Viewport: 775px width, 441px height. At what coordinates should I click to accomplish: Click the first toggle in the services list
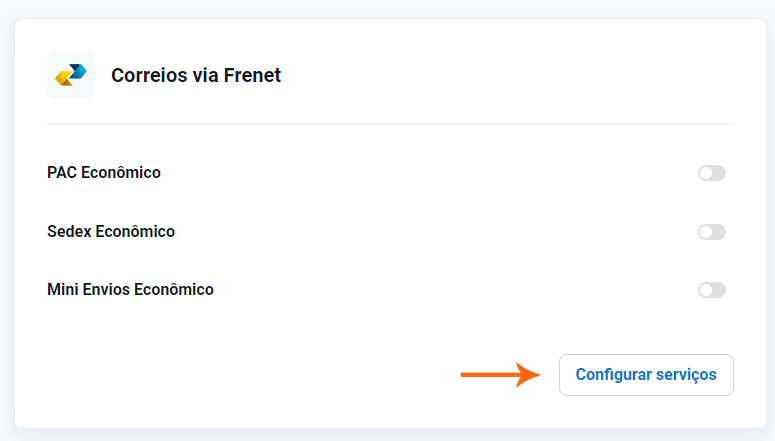[x=711, y=173]
